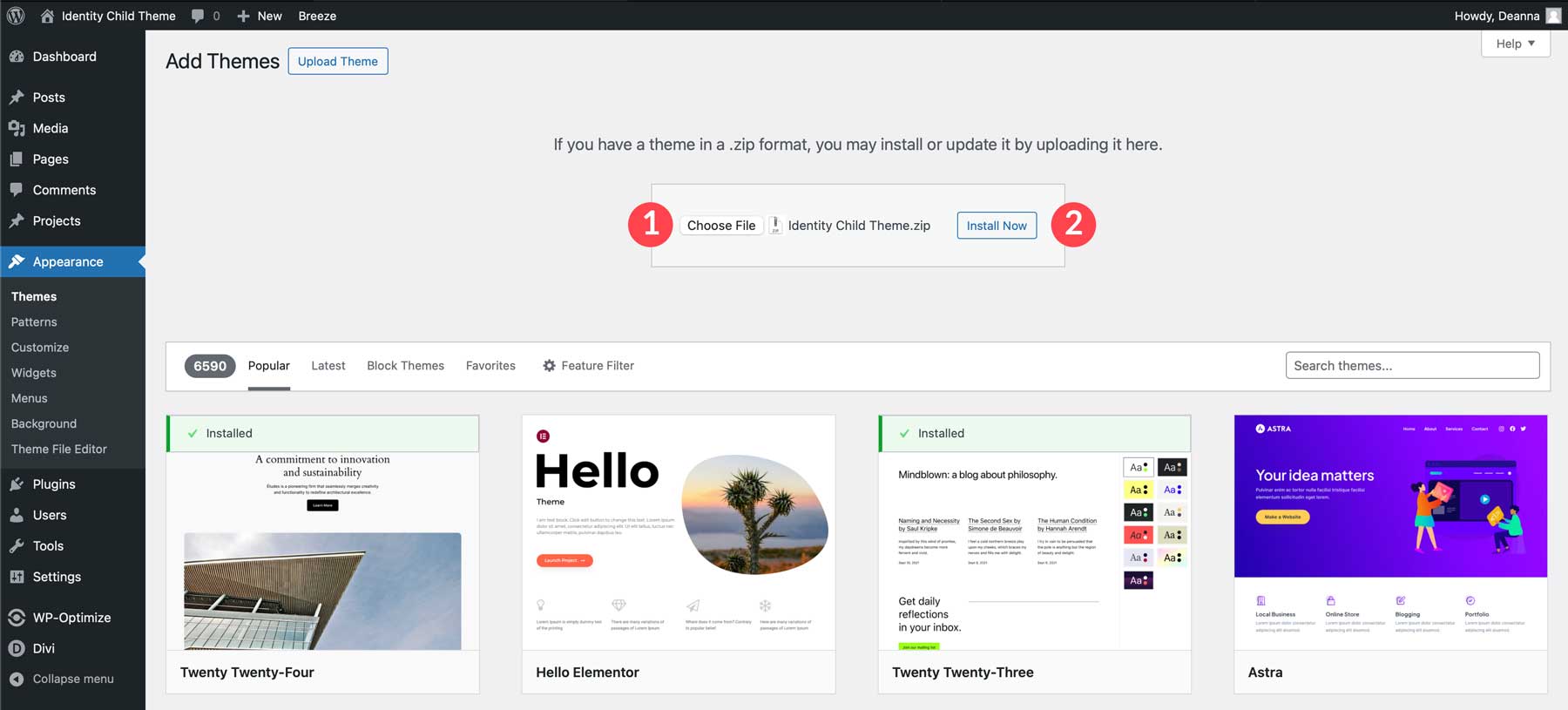Open the WP-Optimize menu item

pyautogui.click(x=72, y=618)
